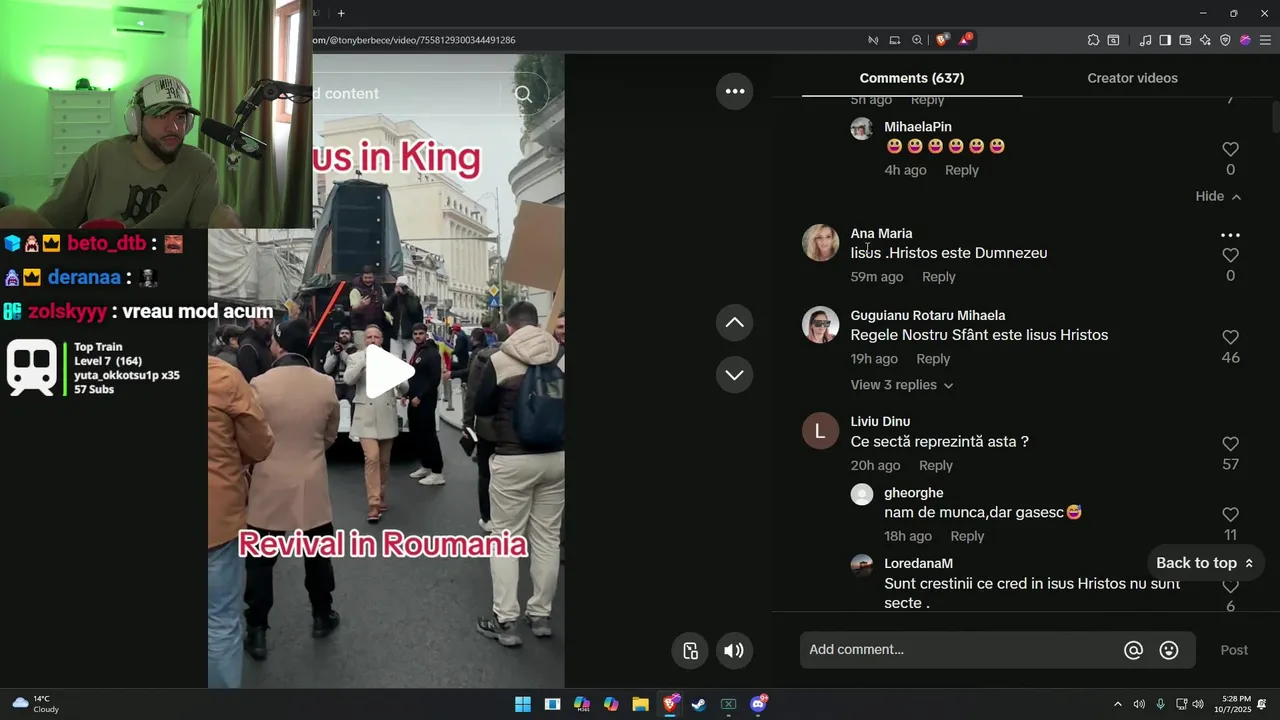
Task: Open the Brave Shields icon in address bar
Action: pyautogui.click(x=942, y=40)
